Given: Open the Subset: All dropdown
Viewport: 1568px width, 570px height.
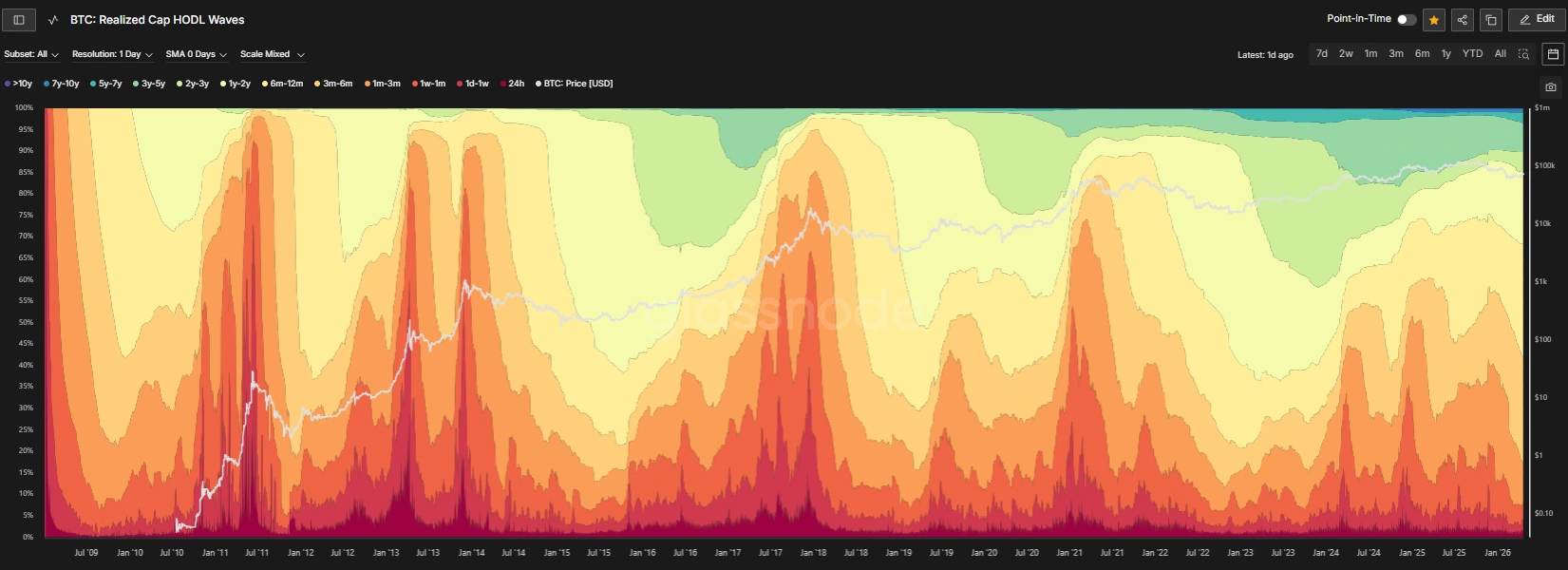Looking at the screenshot, I should 31,54.
